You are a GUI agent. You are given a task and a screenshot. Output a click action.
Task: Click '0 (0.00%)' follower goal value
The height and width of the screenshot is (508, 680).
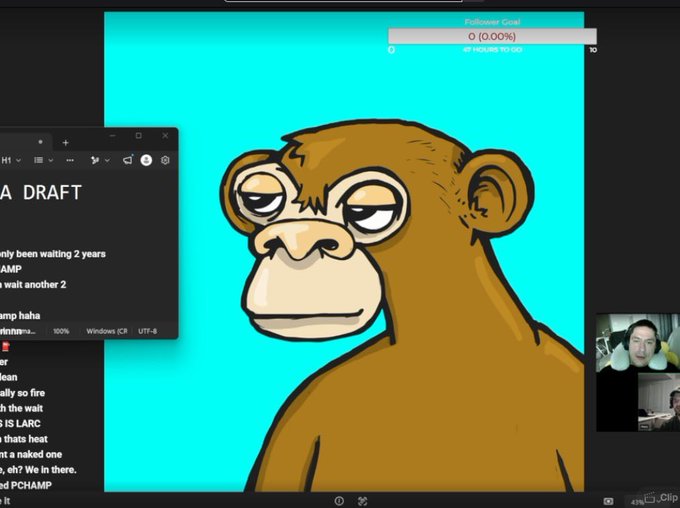[x=492, y=36]
